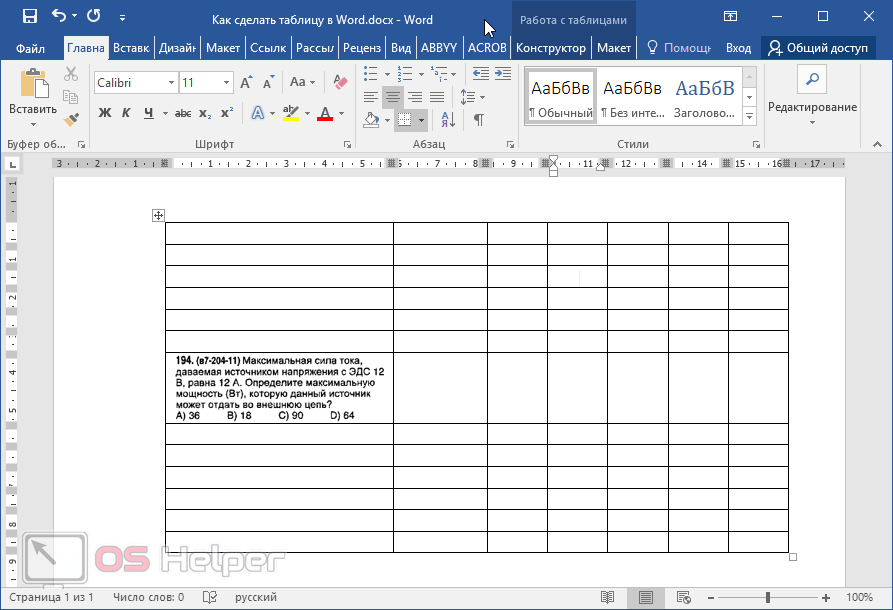Open the spell check status icon
The image size is (893, 610).
(210, 597)
